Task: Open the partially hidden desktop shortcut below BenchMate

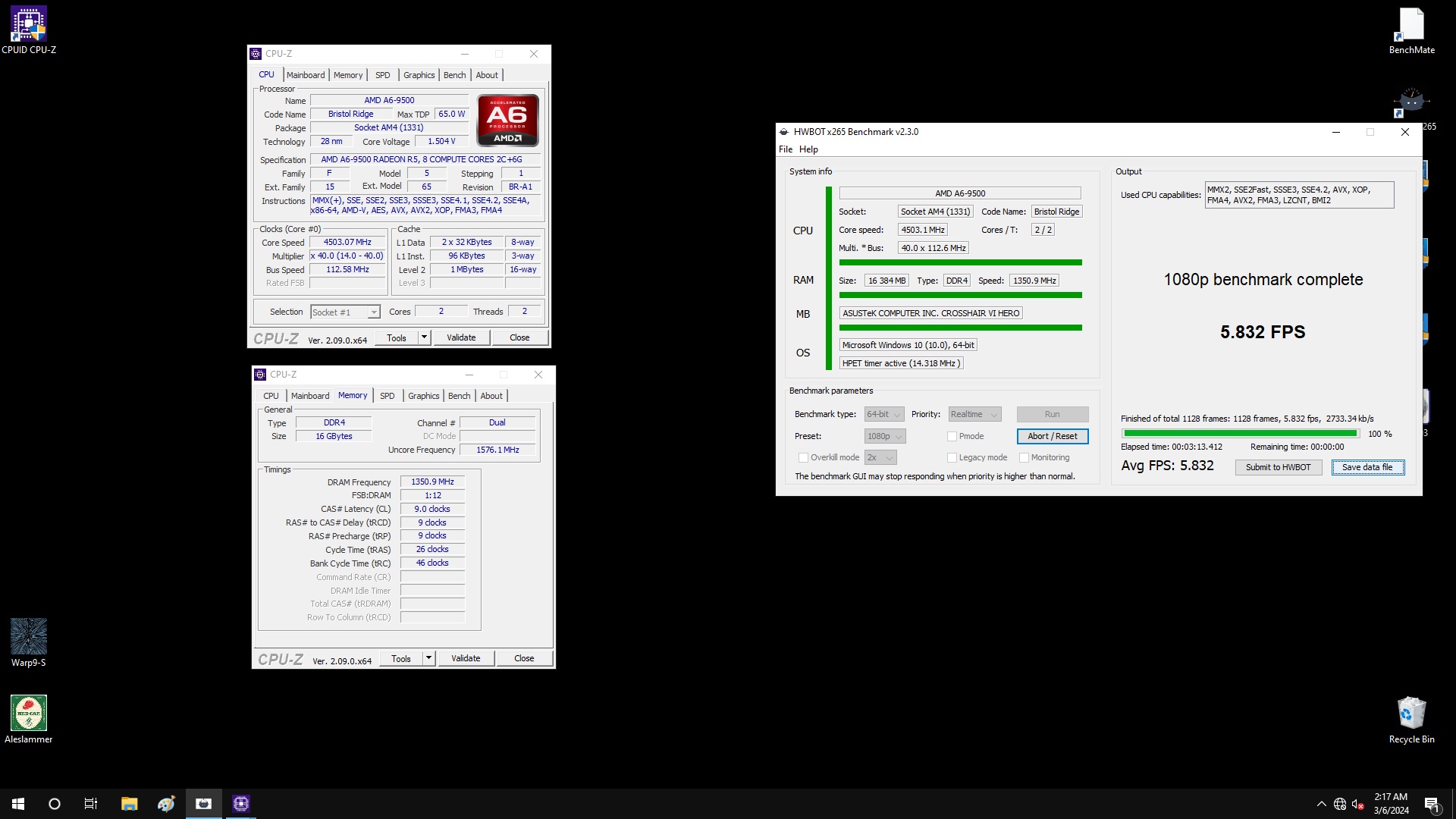Action: 1411,102
